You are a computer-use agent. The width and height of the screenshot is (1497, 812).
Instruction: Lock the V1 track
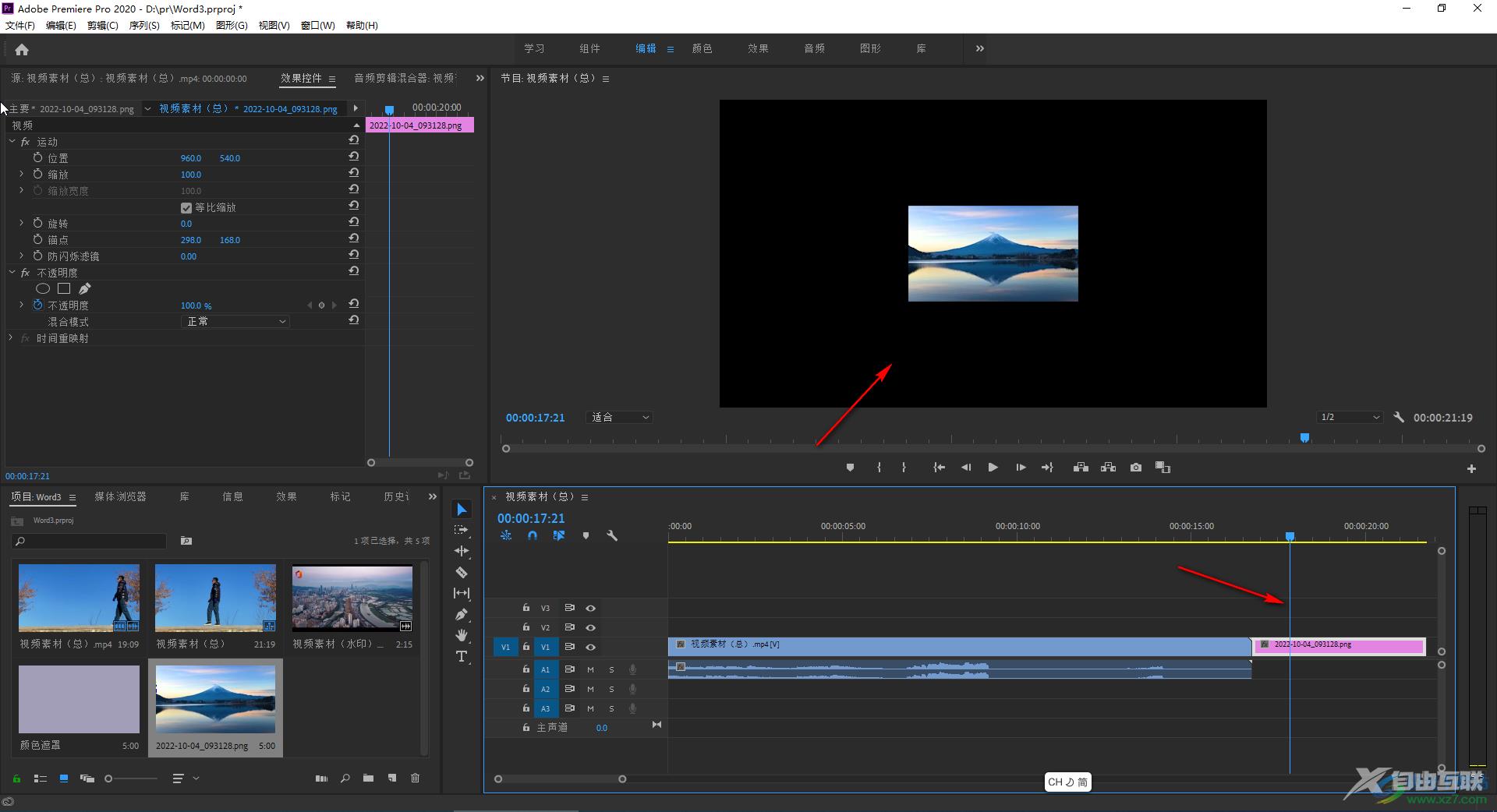pos(526,647)
